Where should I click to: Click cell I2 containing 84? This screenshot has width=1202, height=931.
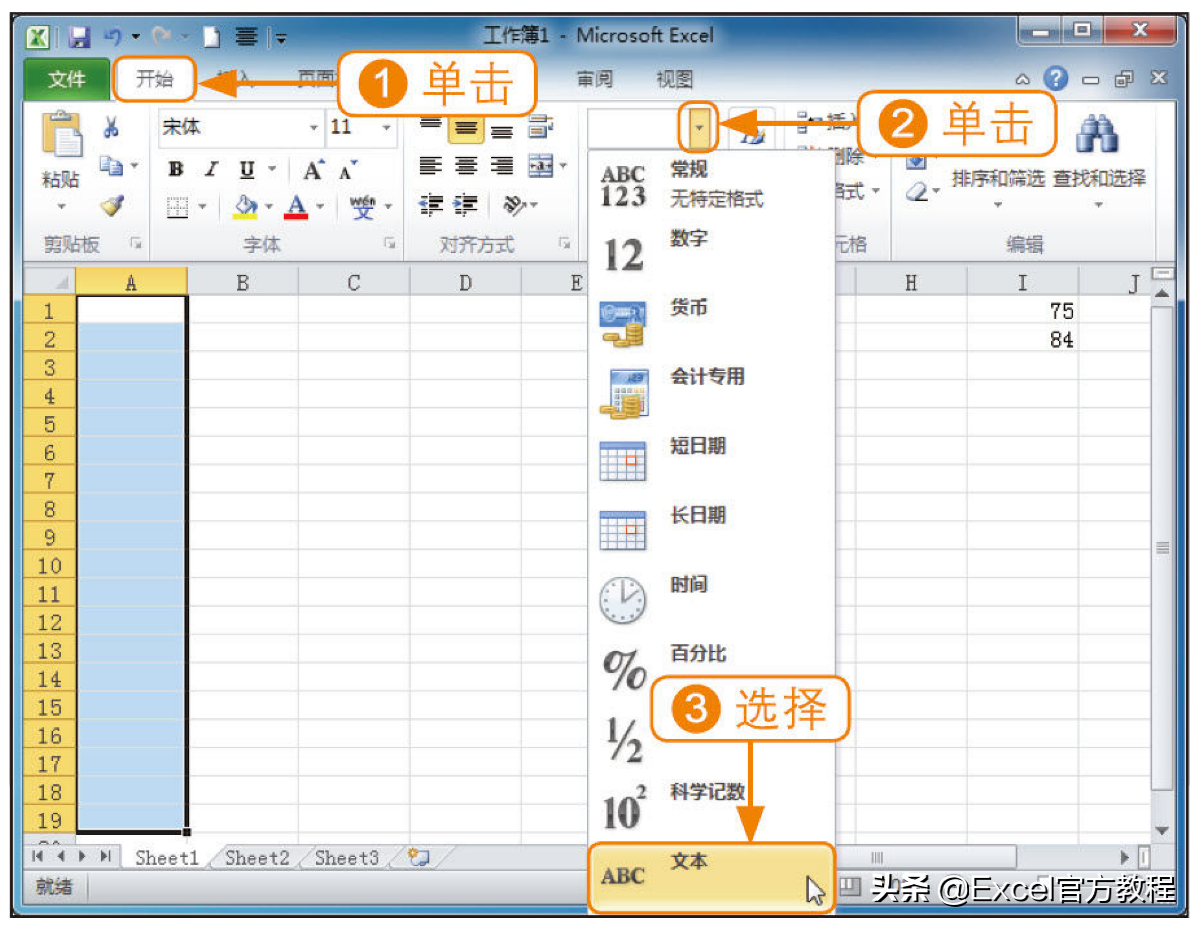(1022, 339)
